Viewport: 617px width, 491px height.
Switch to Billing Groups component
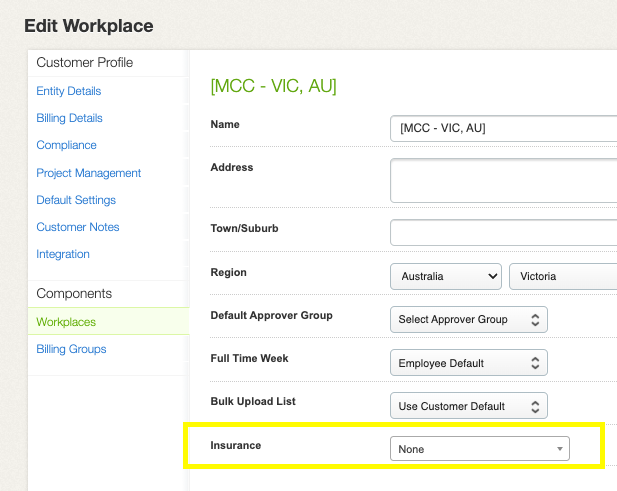71,349
